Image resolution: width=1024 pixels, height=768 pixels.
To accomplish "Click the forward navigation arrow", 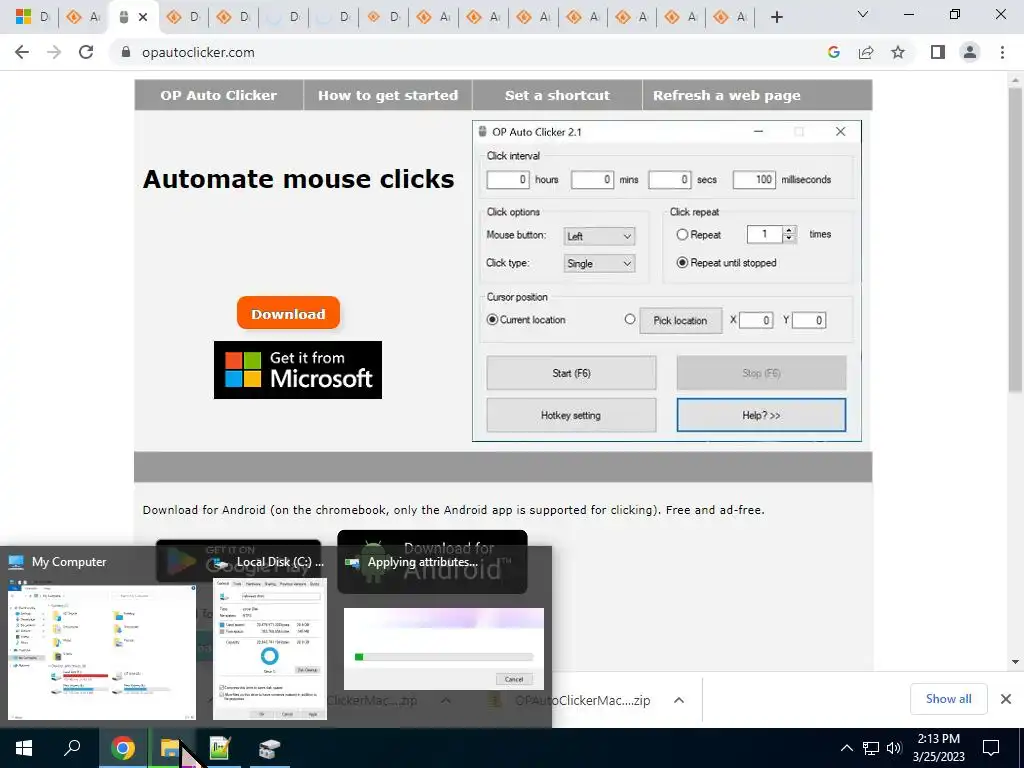I will (x=54, y=52).
